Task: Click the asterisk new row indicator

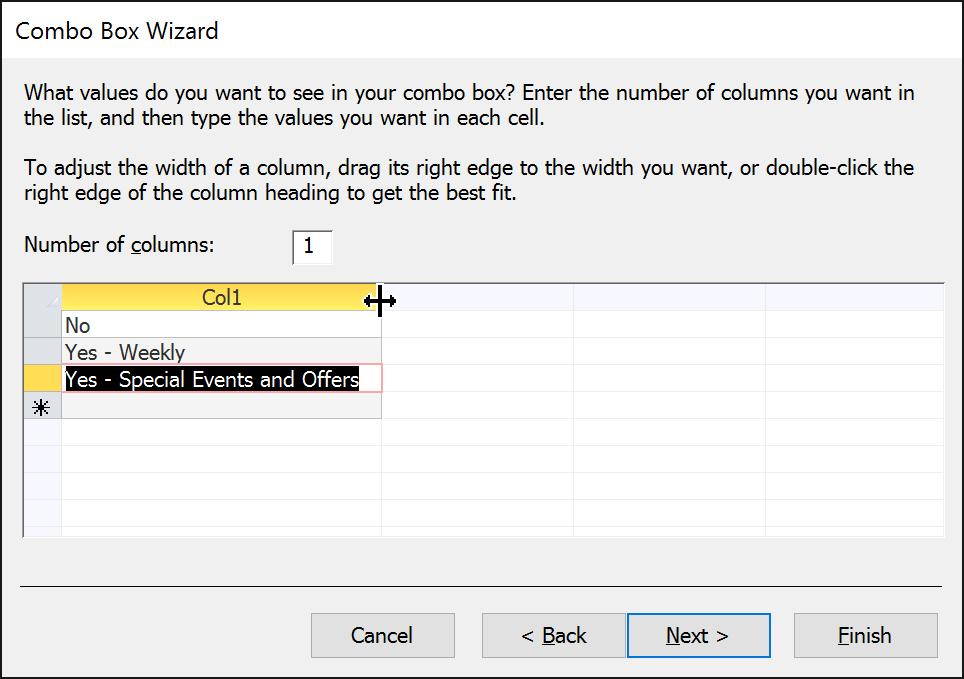Action: click(42, 406)
